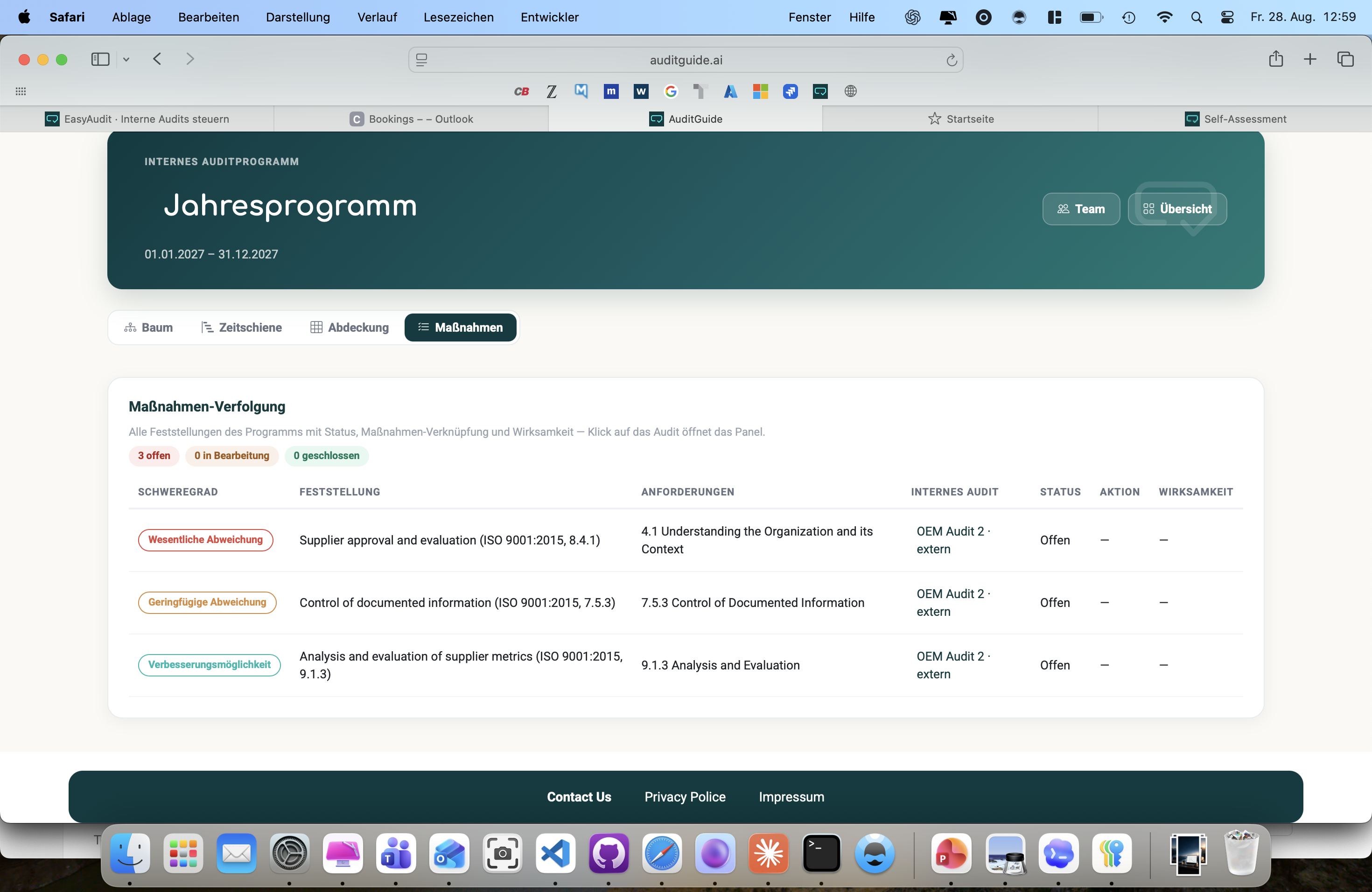The width and height of the screenshot is (1372, 892).
Task: Click the '0 geschlossen' badge
Action: click(x=326, y=455)
